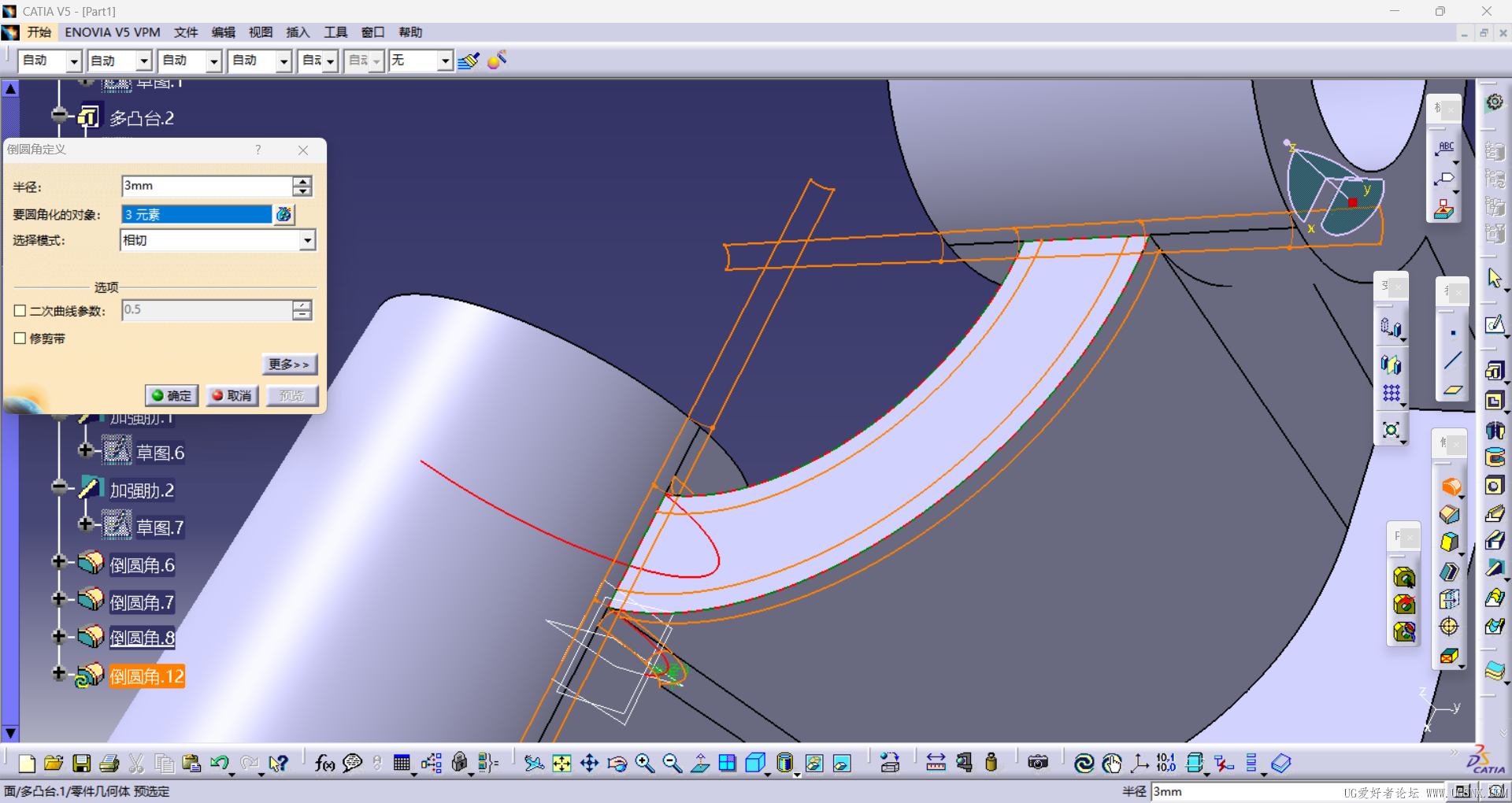Expand the 倒圆角.6 tree node

tap(58, 561)
